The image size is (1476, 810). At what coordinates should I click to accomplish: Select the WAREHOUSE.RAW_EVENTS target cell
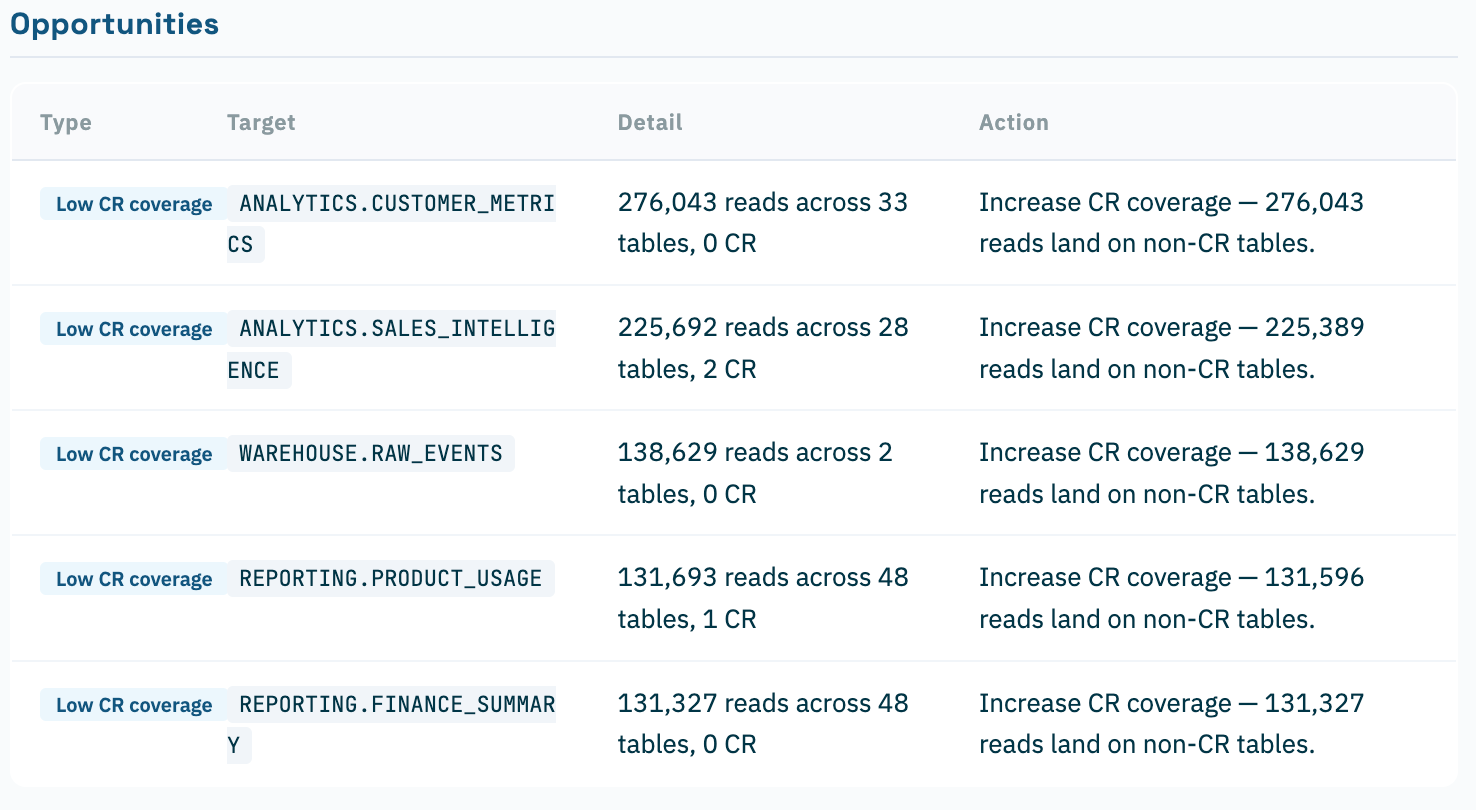(371, 454)
